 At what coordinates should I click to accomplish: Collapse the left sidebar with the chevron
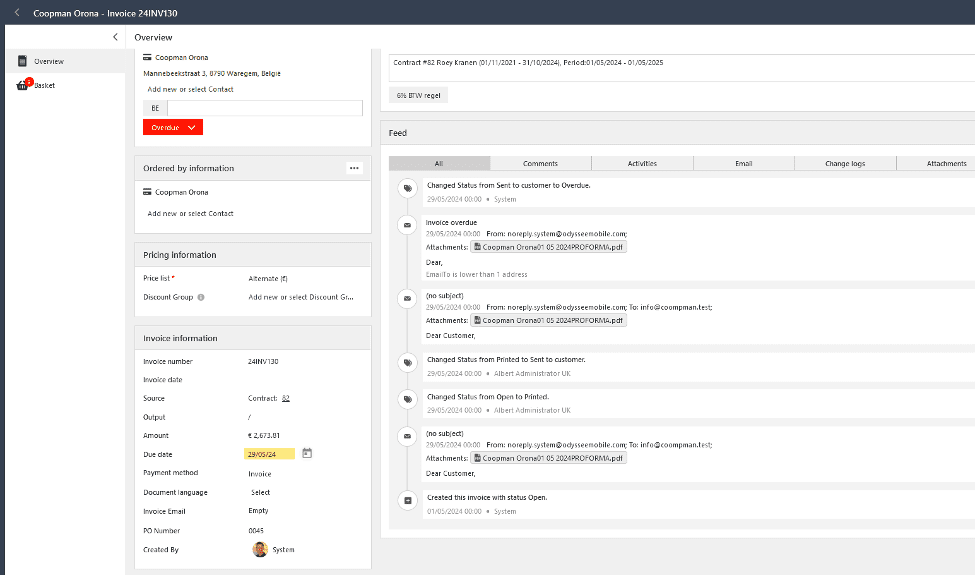(x=115, y=37)
